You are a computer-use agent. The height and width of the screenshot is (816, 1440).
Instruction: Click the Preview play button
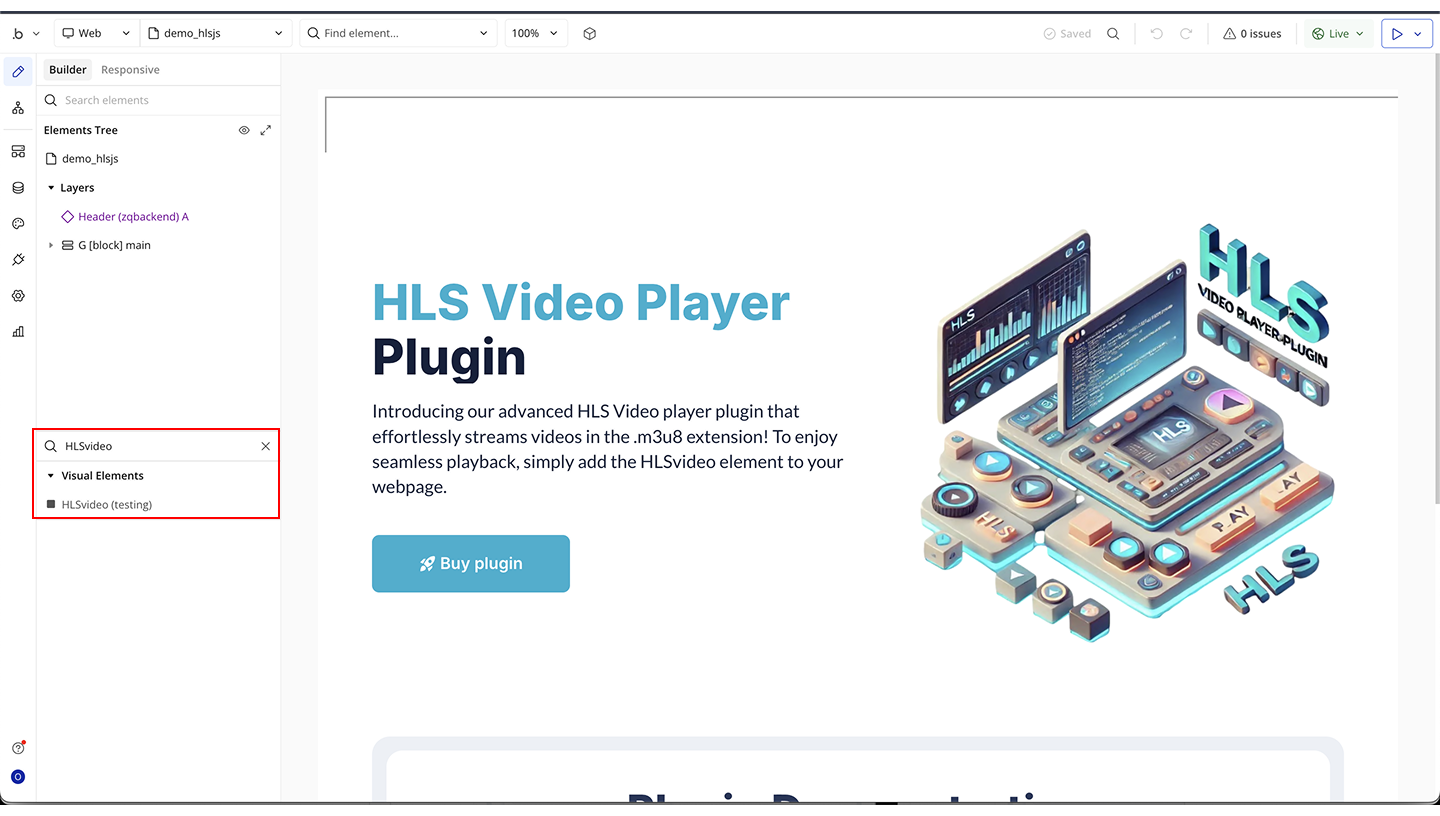coord(1396,33)
